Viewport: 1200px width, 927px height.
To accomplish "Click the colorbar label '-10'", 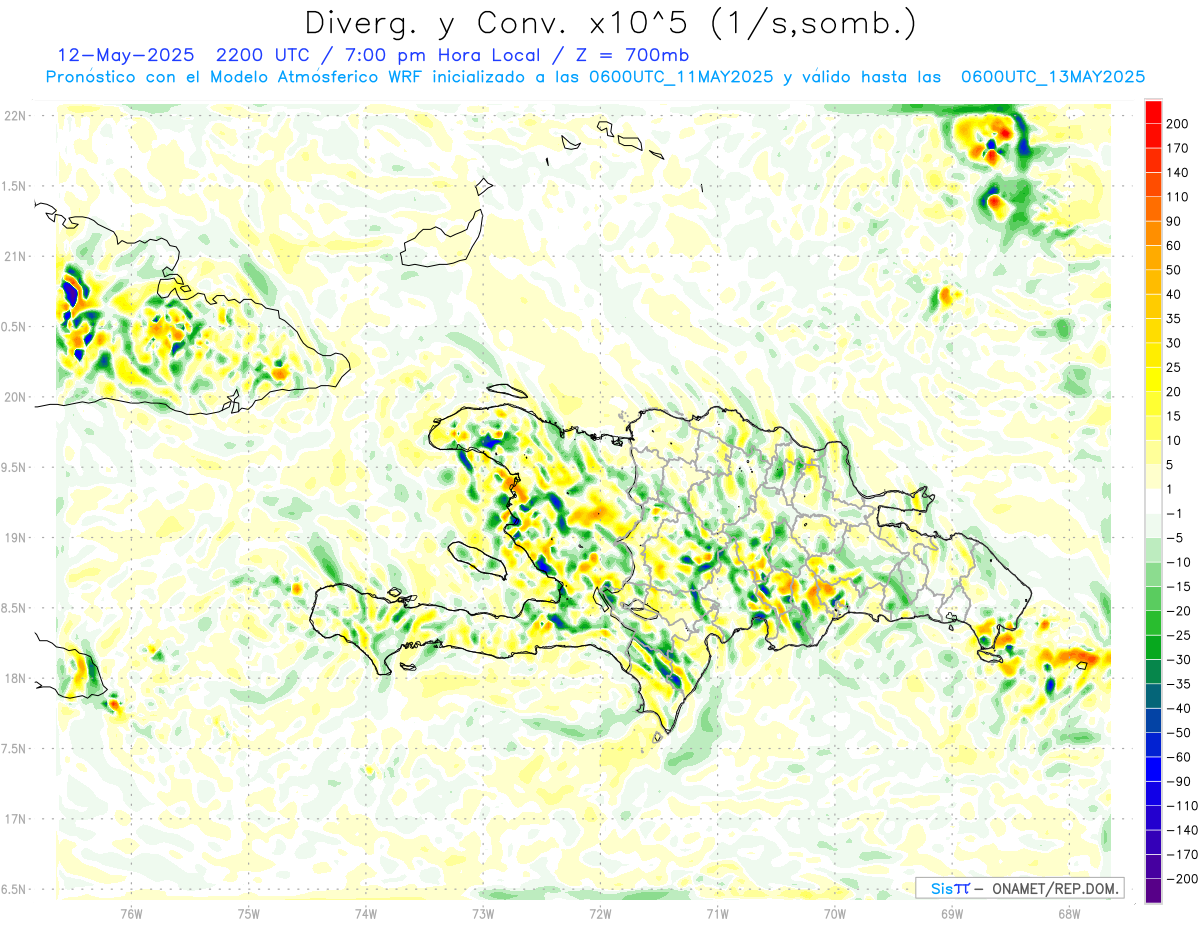I will (1177, 562).
